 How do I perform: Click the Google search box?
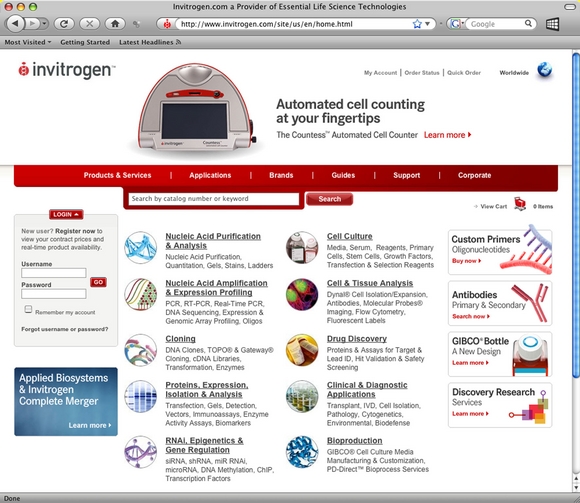pyautogui.click(x=496, y=24)
